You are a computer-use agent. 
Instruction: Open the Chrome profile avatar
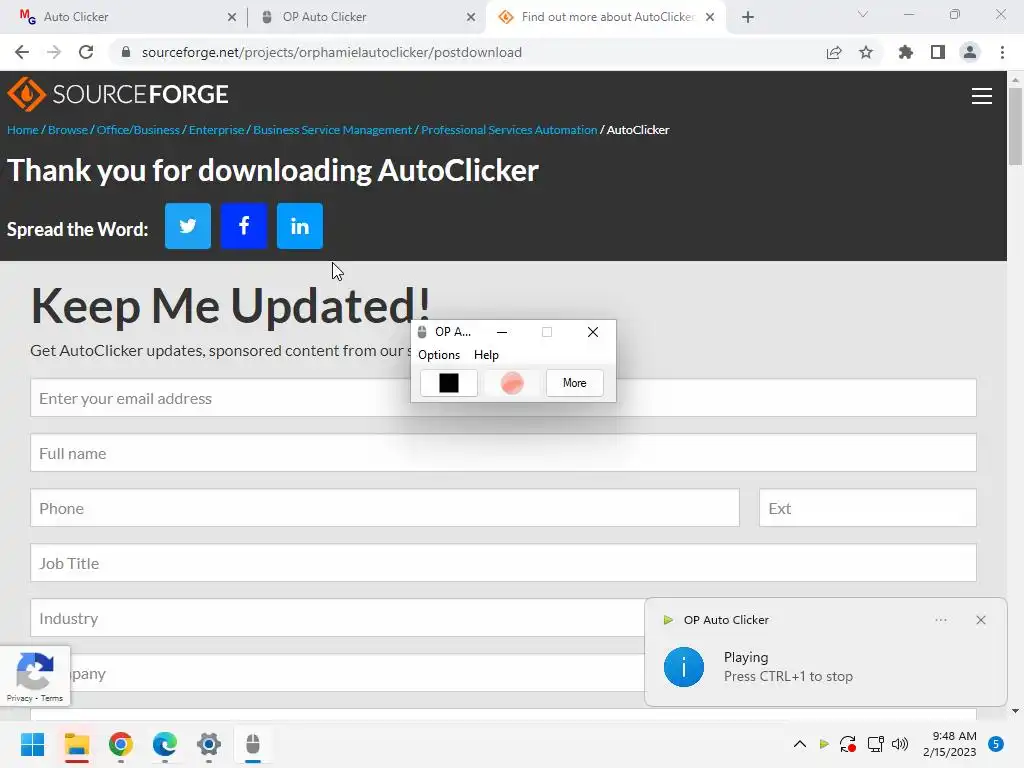(970, 52)
